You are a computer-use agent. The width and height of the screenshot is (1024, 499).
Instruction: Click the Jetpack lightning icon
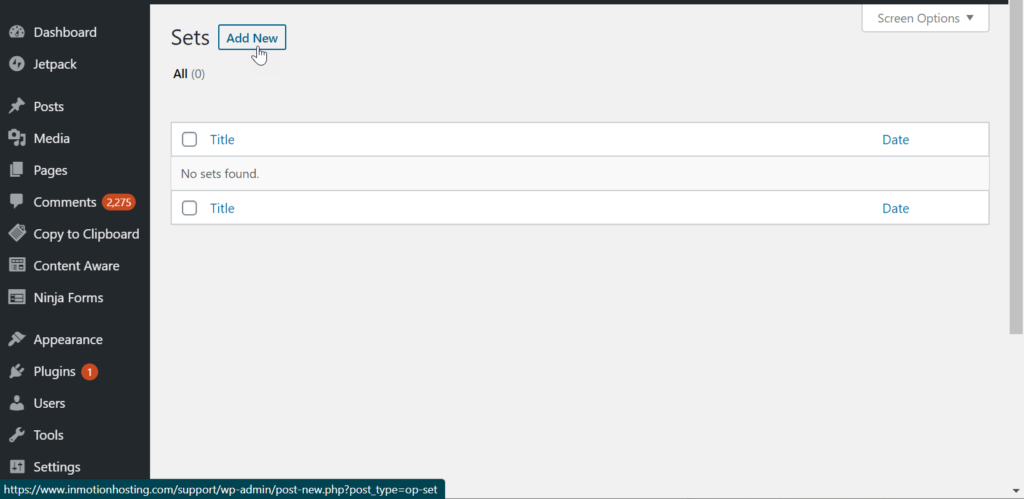pyautogui.click(x=17, y=64)
